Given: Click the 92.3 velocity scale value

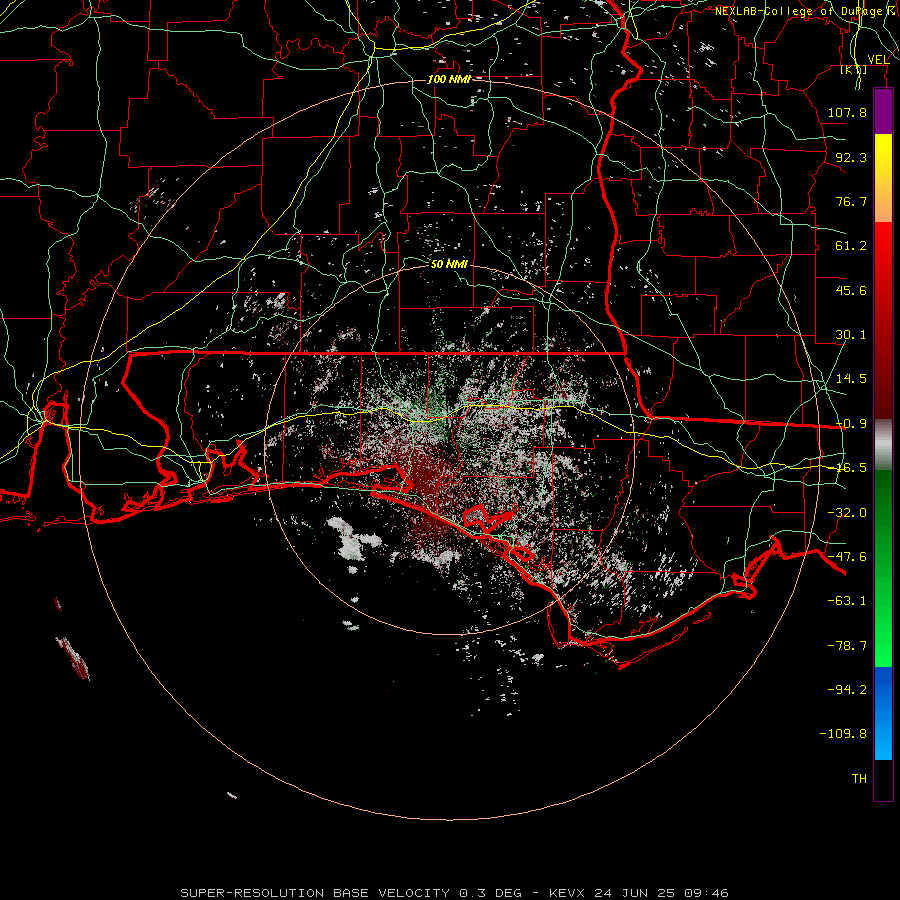Looking at the screenshot, I should (851, 157).
